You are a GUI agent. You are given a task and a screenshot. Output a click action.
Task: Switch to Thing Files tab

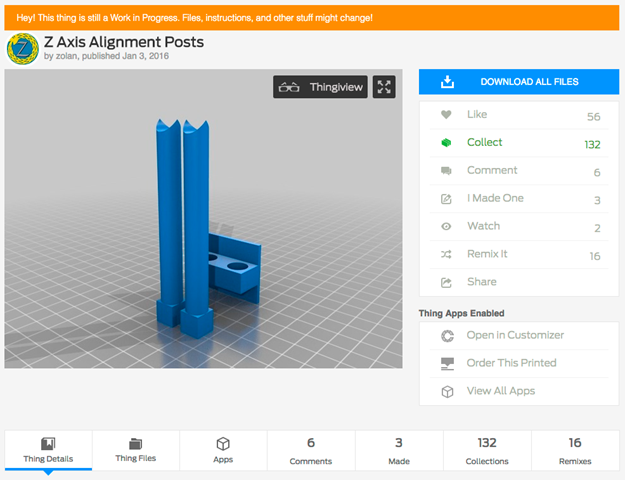tap(136, 450)
